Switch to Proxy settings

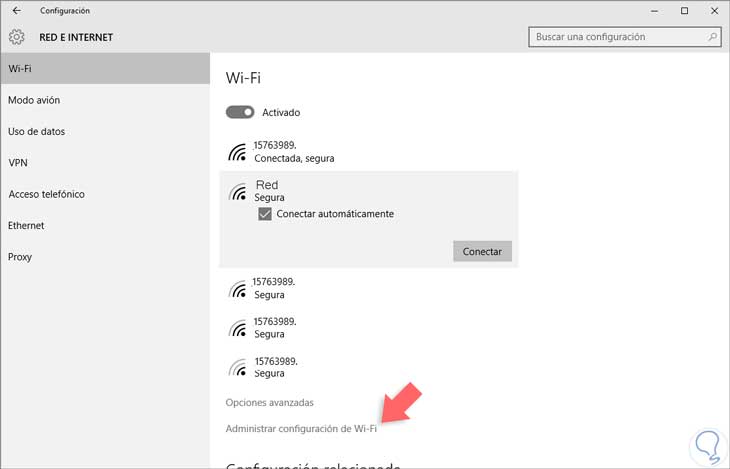[x=20, y=257]
